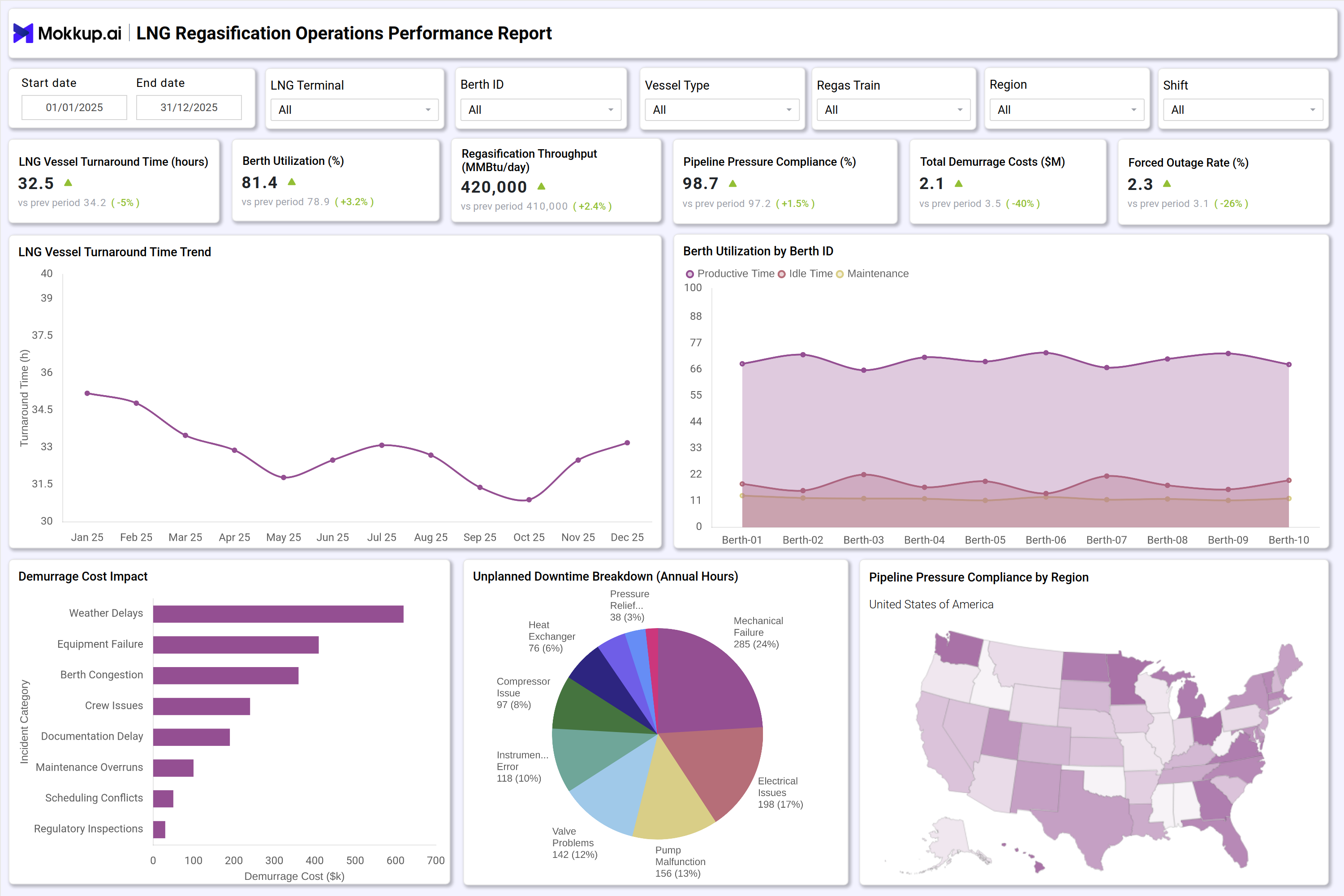Click the green trend arrow beside 32.5
The height and width of the screenshot is (896, 1344).
68,183
